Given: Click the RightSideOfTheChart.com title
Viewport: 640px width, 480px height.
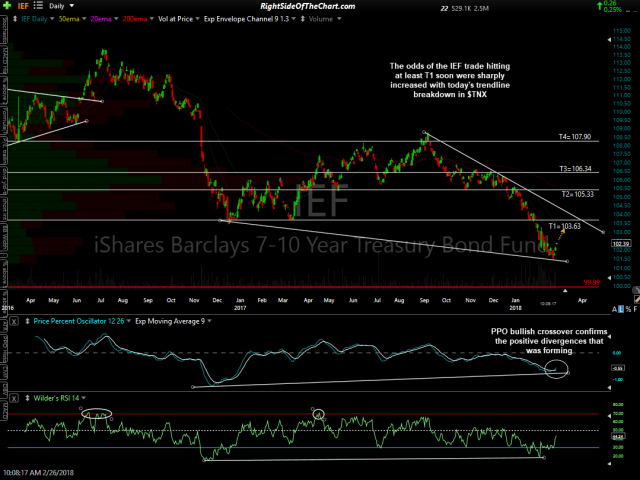Looking at the screenshot, I should (x=307, y=6).
